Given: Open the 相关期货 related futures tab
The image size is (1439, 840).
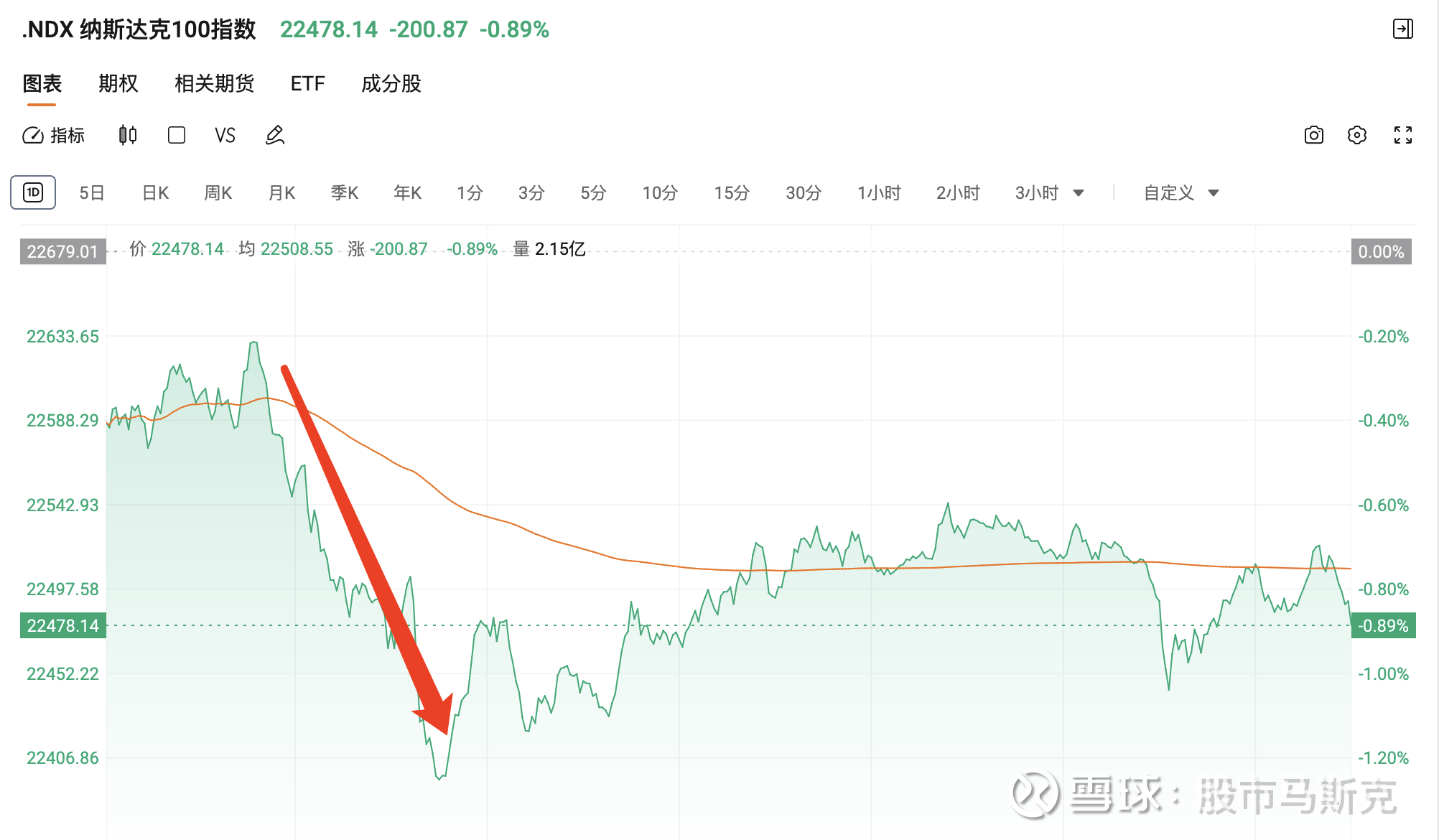Looking at the screenshot, I should tap(214, 84).
